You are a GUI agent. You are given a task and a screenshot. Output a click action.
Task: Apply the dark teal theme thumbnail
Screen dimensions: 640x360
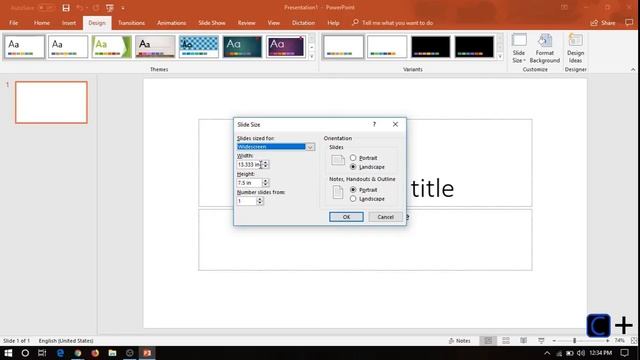point(242,47)
